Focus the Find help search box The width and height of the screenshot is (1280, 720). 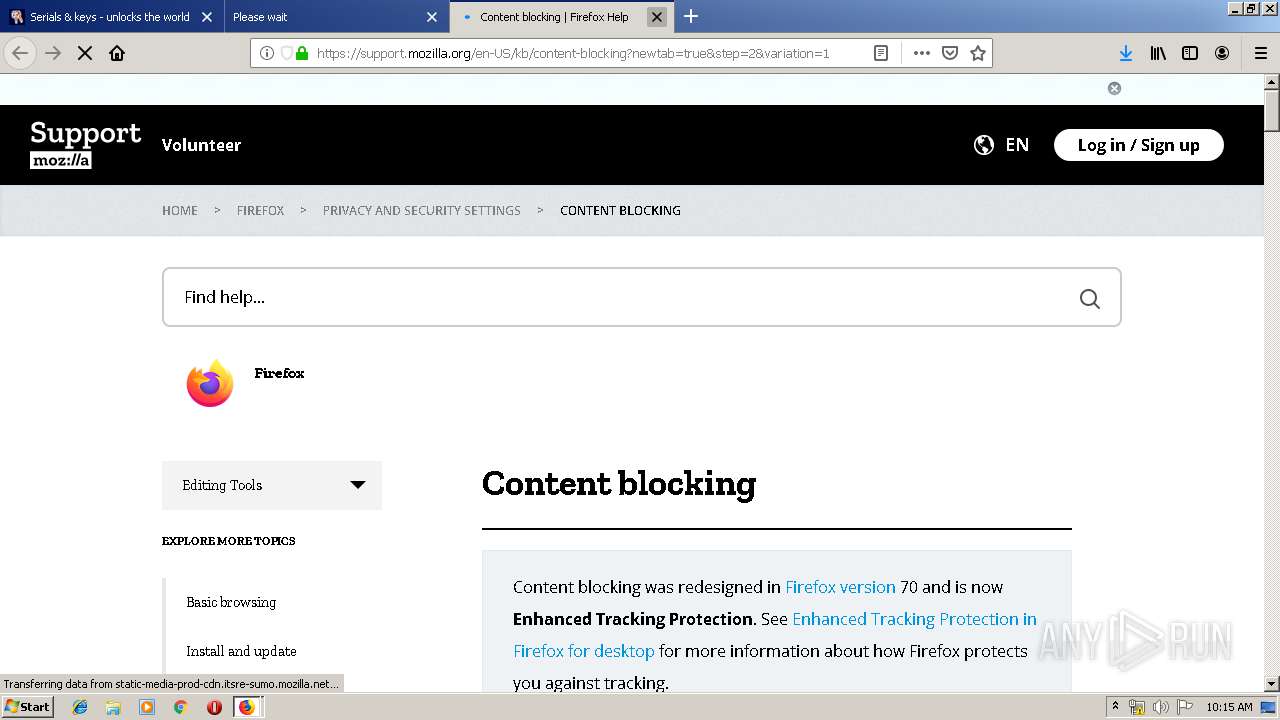642,297
